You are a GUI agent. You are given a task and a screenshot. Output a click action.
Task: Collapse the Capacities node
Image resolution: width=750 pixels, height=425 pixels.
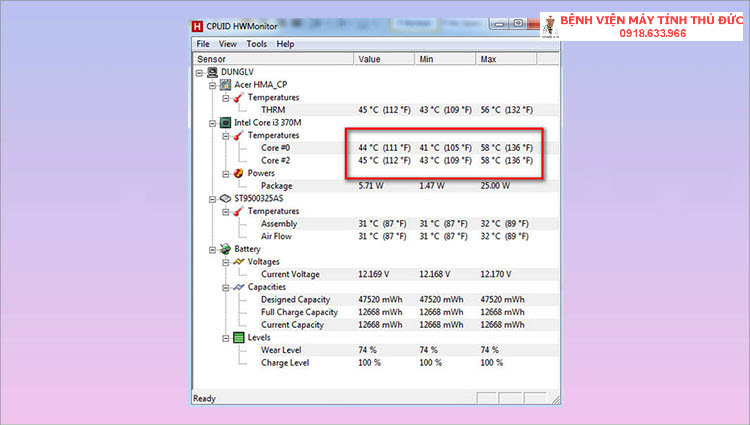pos(226,288)
